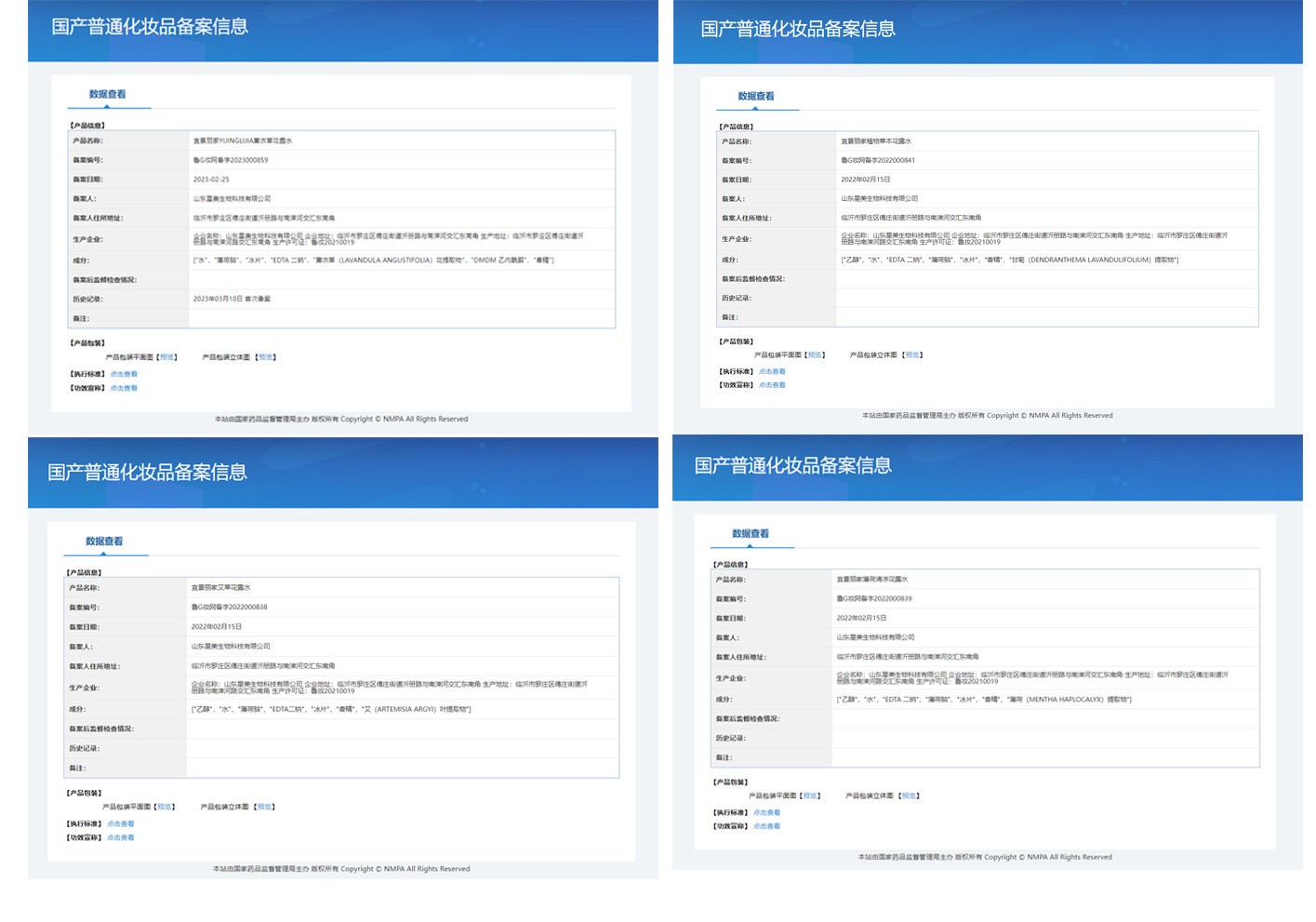Click date 2022年02月15日 in record 2022000841

[866, 180]
